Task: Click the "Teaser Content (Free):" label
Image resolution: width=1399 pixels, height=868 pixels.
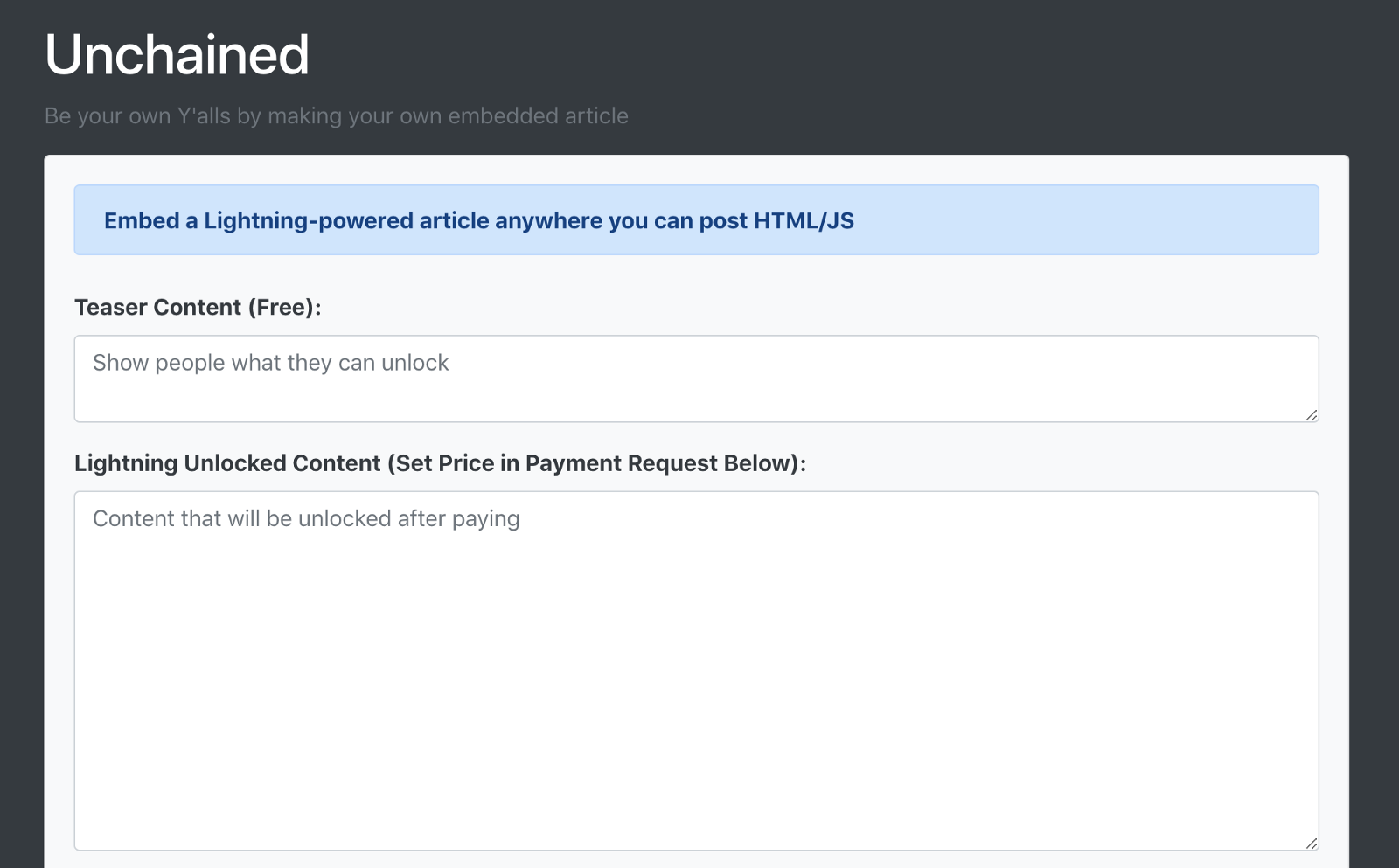Action: click(x=198, y=308)
